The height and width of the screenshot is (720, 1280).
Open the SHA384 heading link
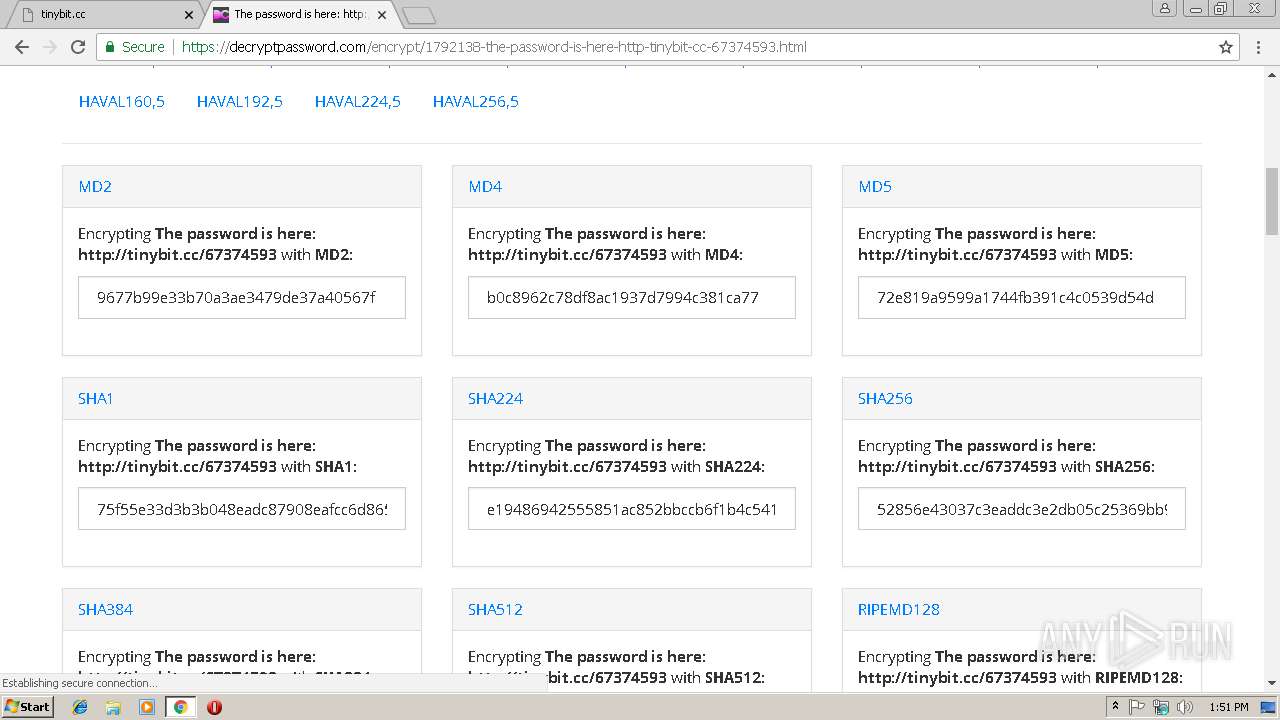[105, 609]
